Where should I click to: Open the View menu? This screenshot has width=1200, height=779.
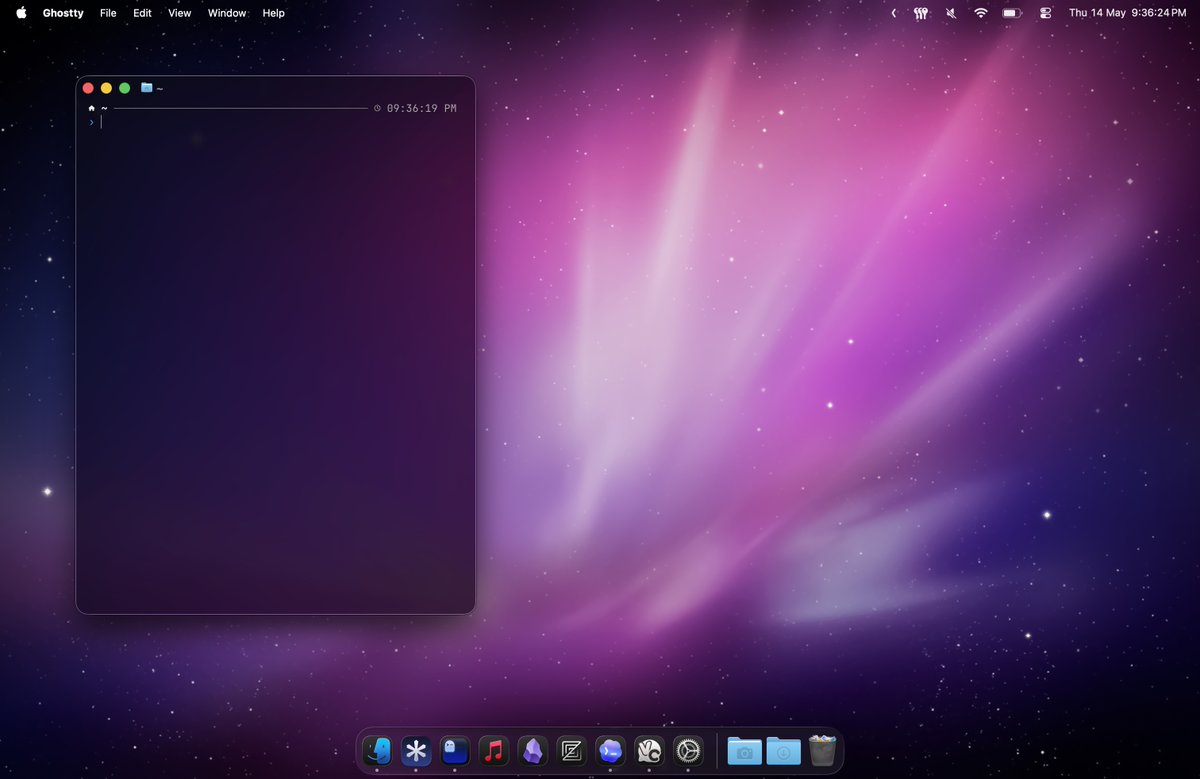pos(179,13)
